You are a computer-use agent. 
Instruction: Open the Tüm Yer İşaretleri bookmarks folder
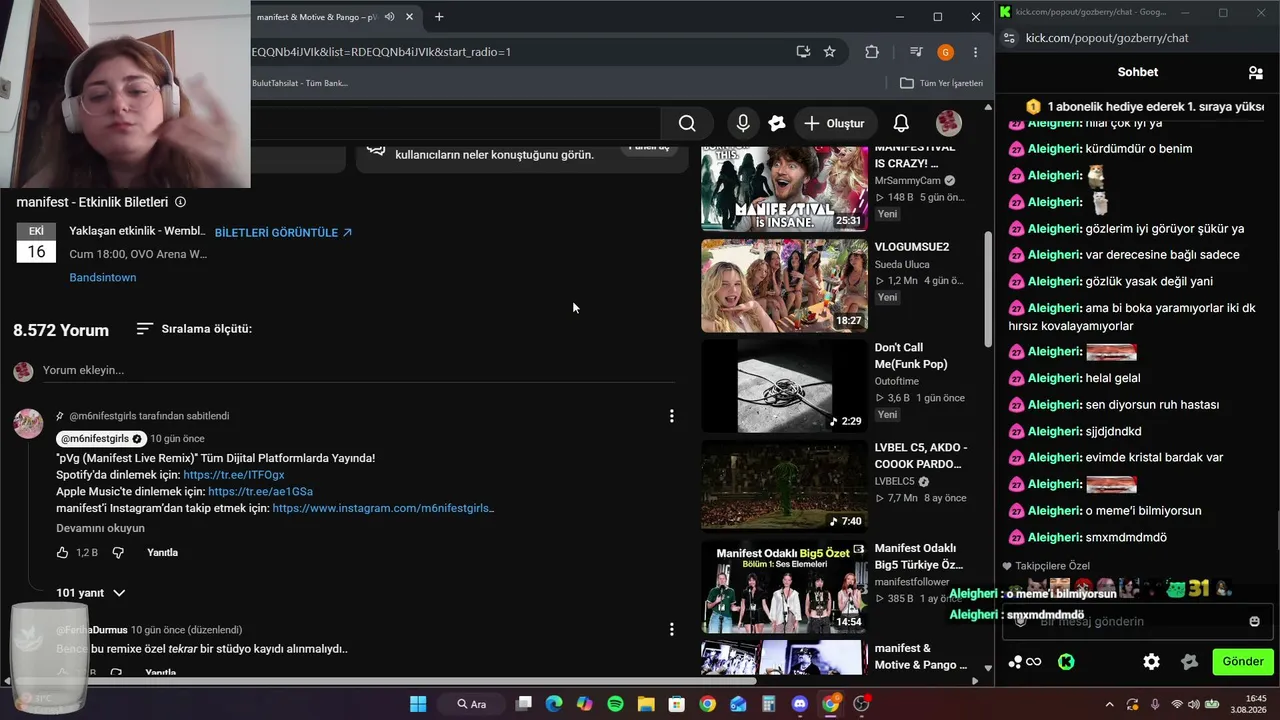tap(941, 83)
